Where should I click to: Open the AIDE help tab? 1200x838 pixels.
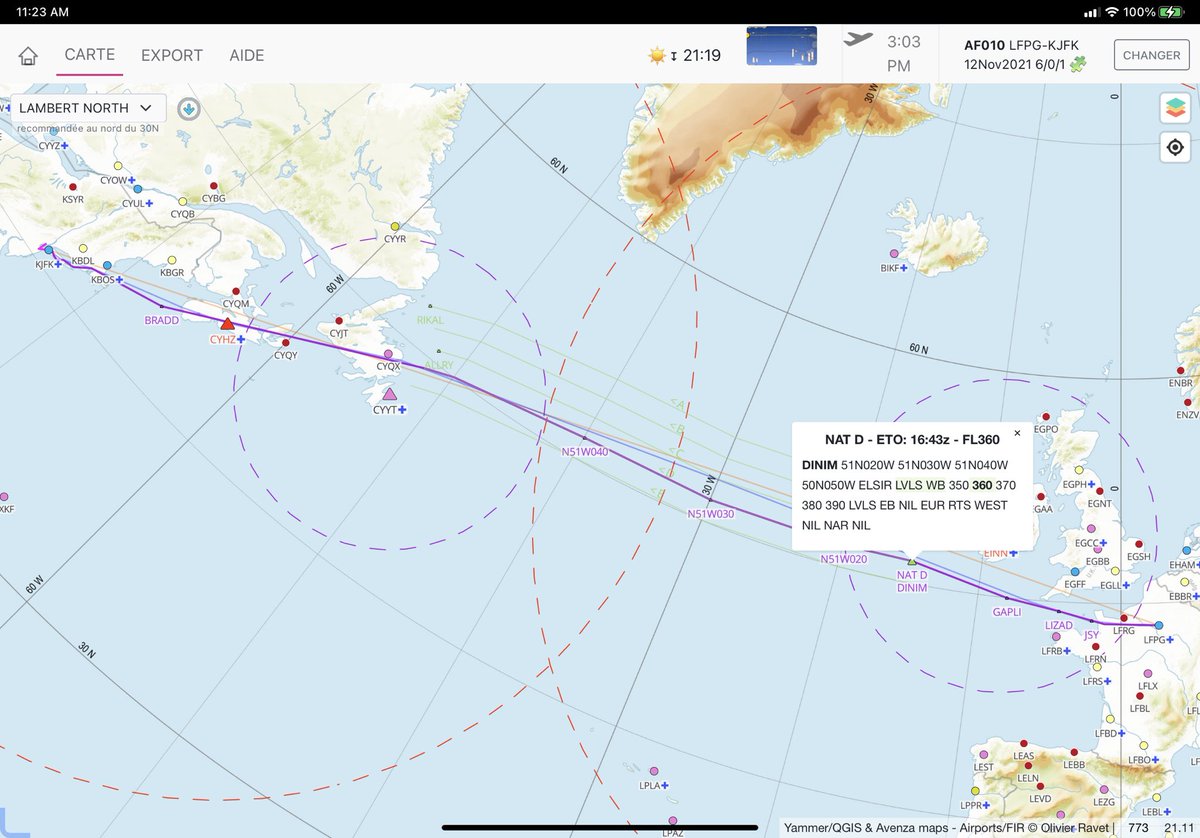[247, 55]
